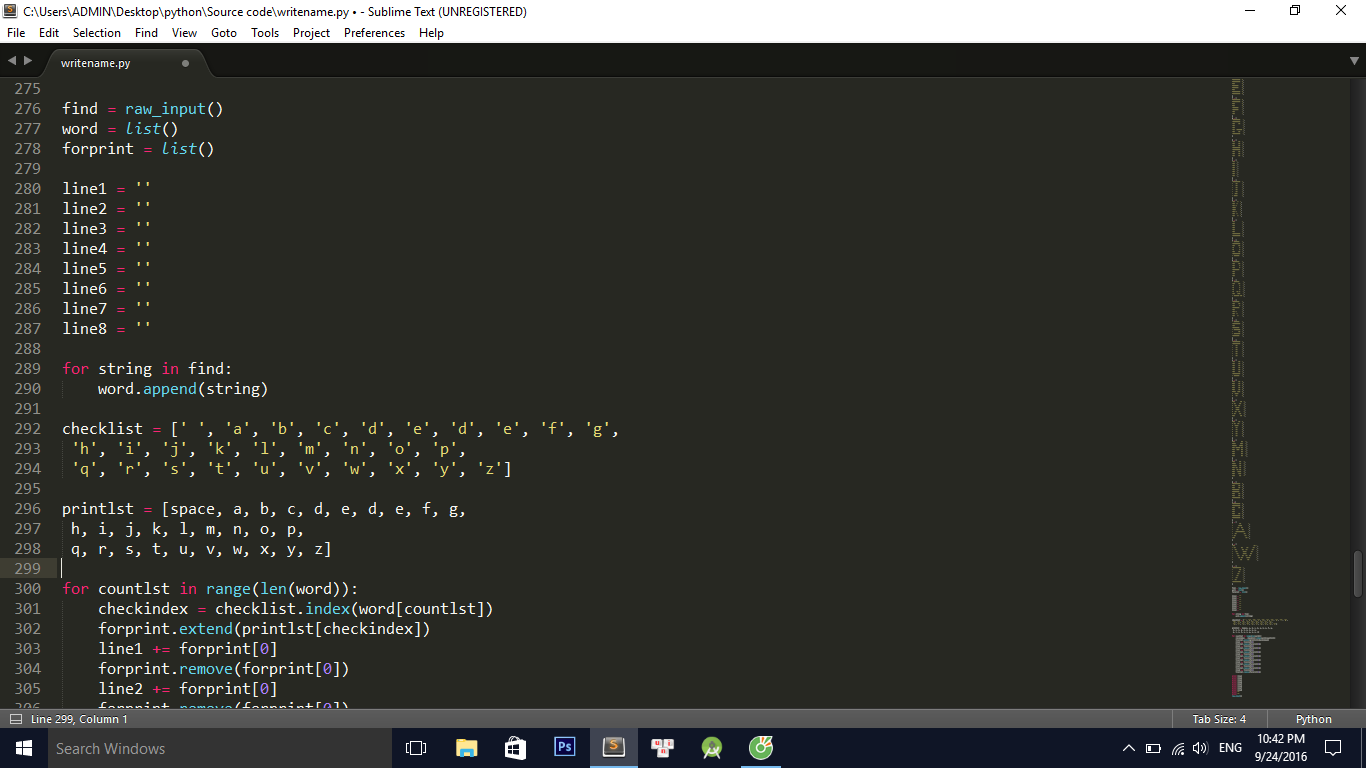This screenshot has height=768, width=1366.
Task: Open the Action Center notifications icon
Action: point(1332,748)
